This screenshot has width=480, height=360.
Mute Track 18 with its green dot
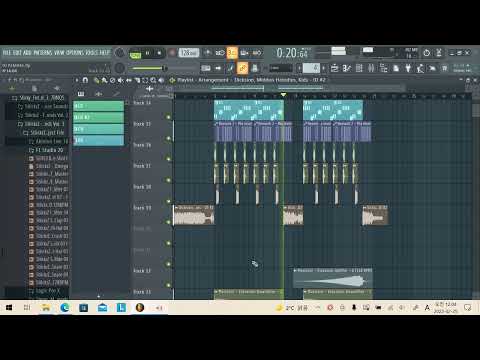tap(168, 201)
